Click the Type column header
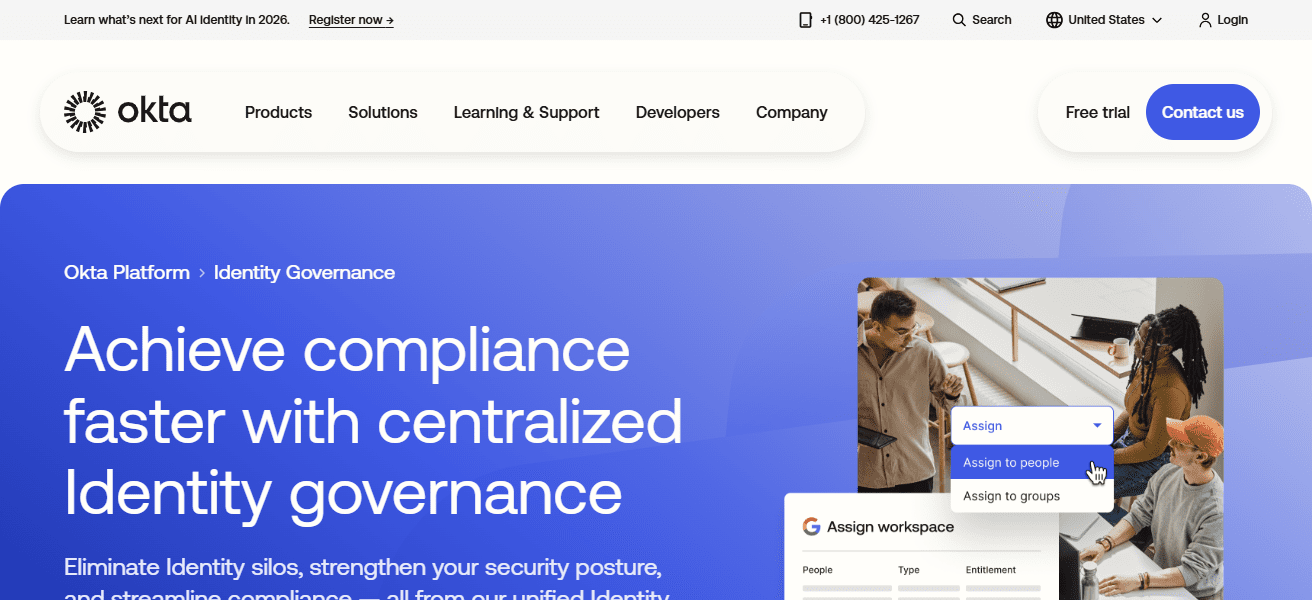 coord(908,570)
